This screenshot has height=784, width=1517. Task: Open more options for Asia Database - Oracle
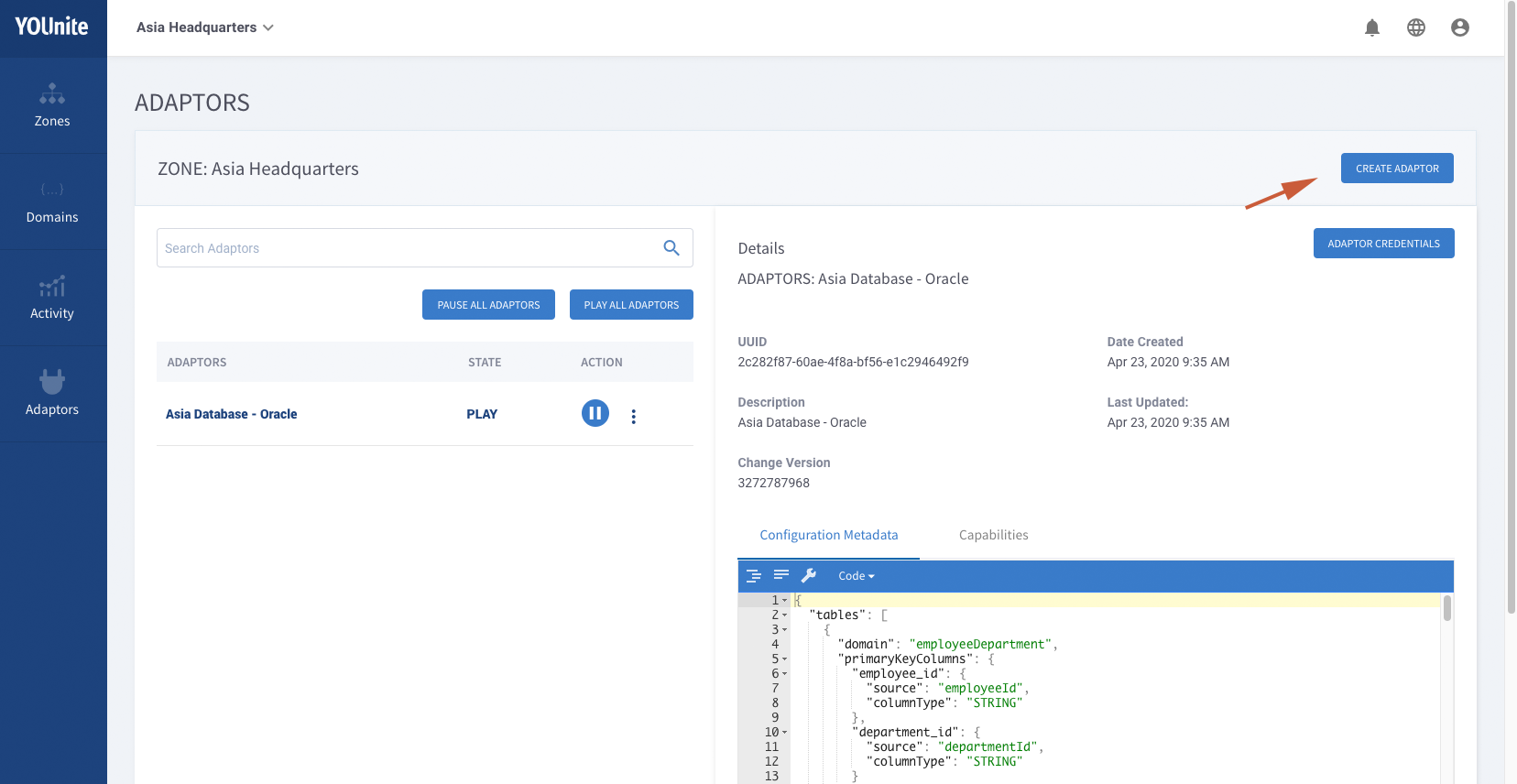click(634, 417)
